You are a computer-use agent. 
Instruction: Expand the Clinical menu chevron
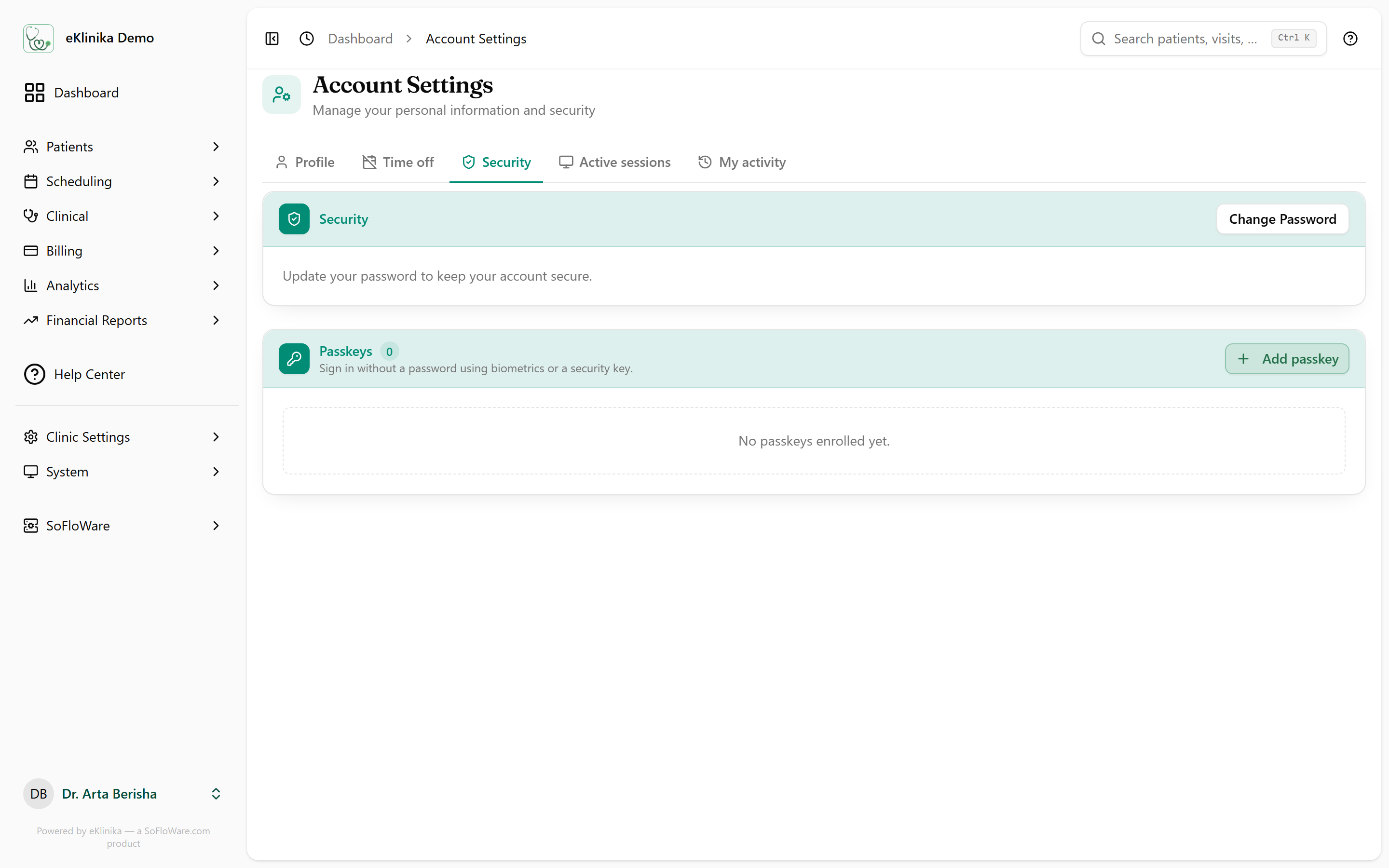pos(216,216)
